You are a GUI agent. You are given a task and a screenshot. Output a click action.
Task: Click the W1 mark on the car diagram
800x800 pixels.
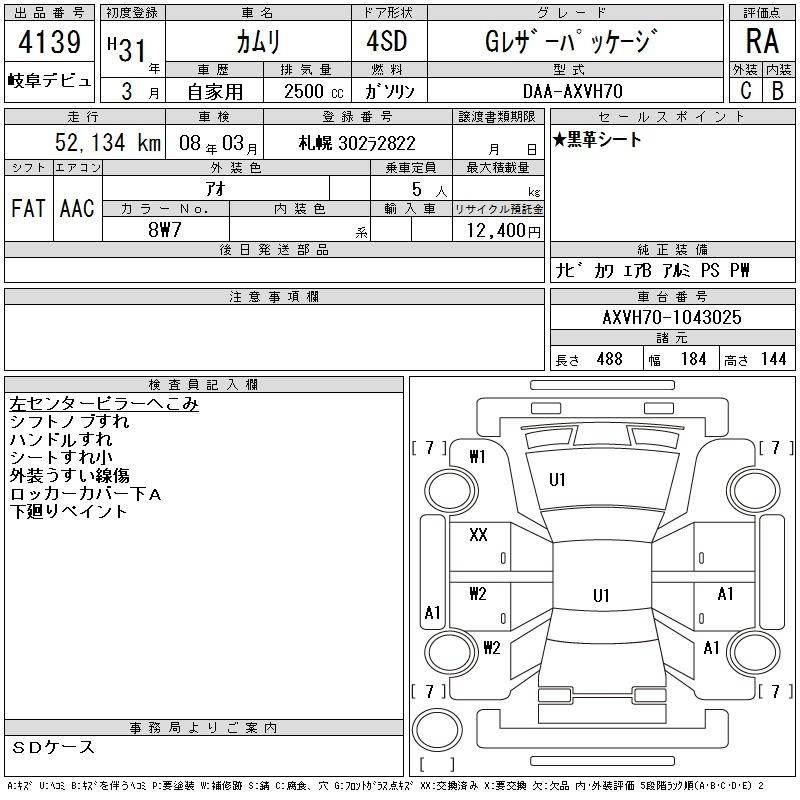pos(477,457)
